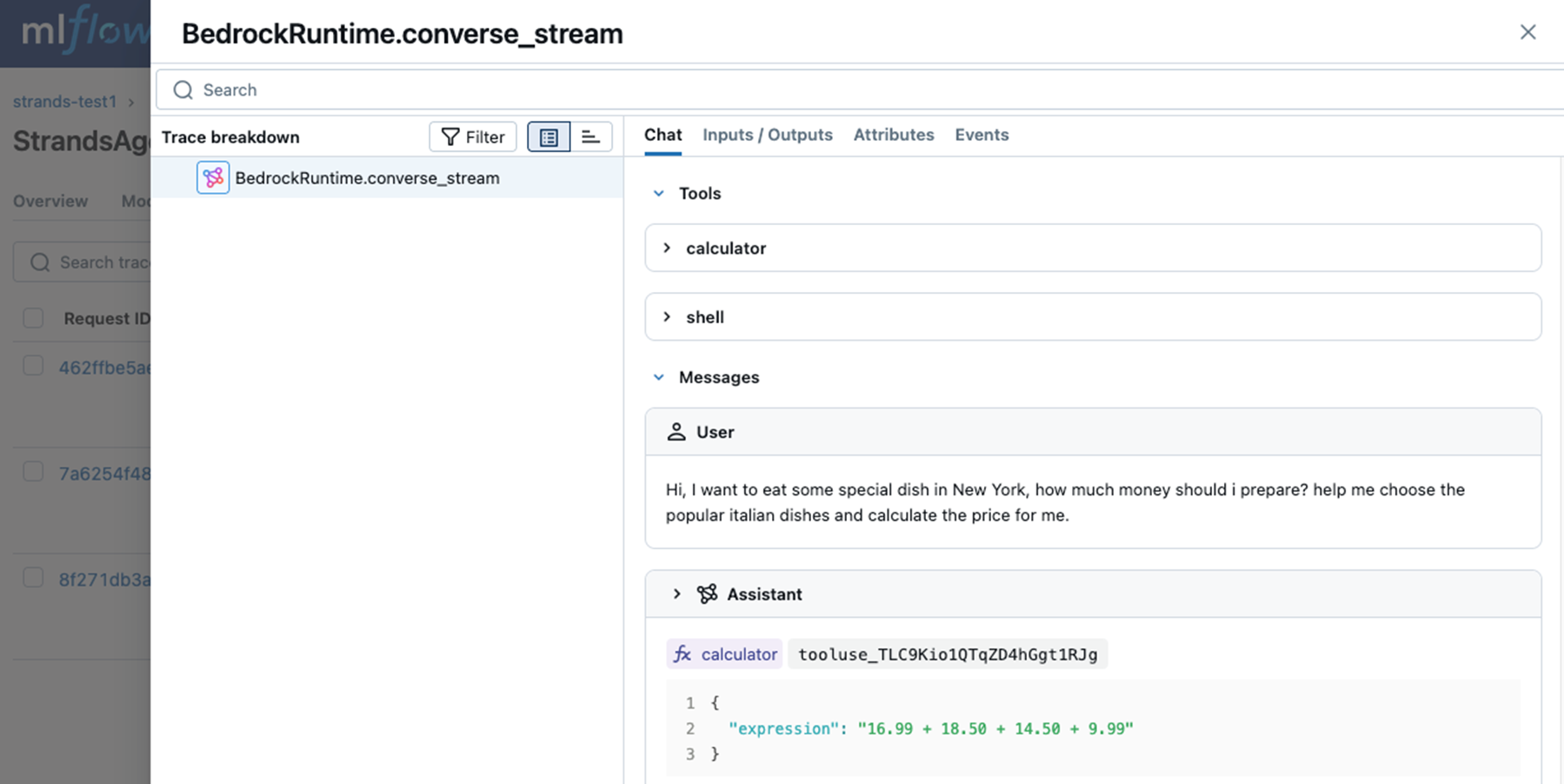Click the tooluse_TLC9Kio1QTqZD4hGgt1RJg ID
1564x784 pixels.
(948, 654)
